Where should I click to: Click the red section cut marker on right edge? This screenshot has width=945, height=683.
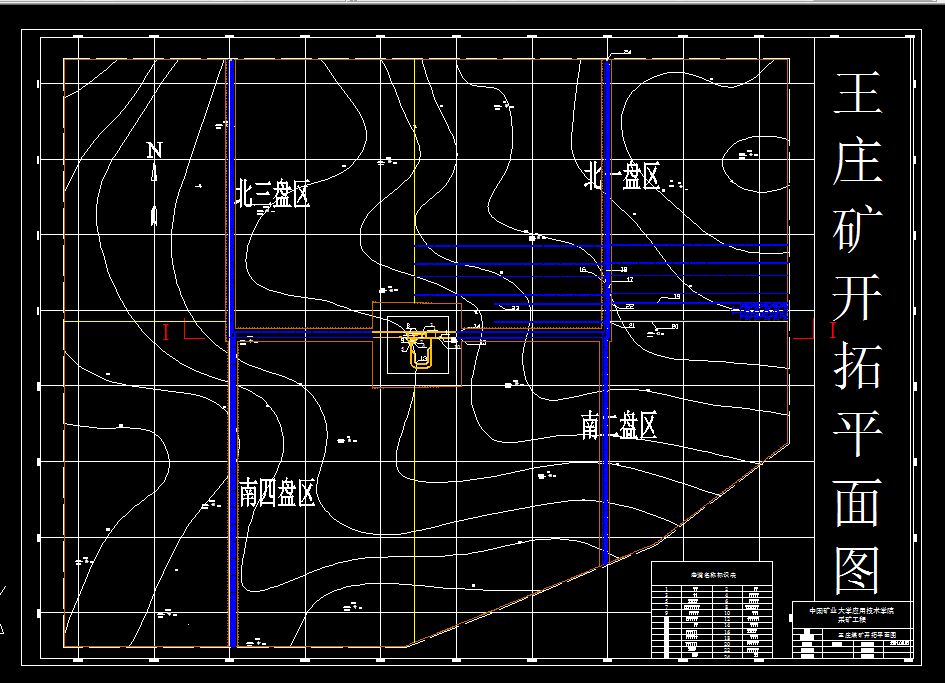point(833,330)
